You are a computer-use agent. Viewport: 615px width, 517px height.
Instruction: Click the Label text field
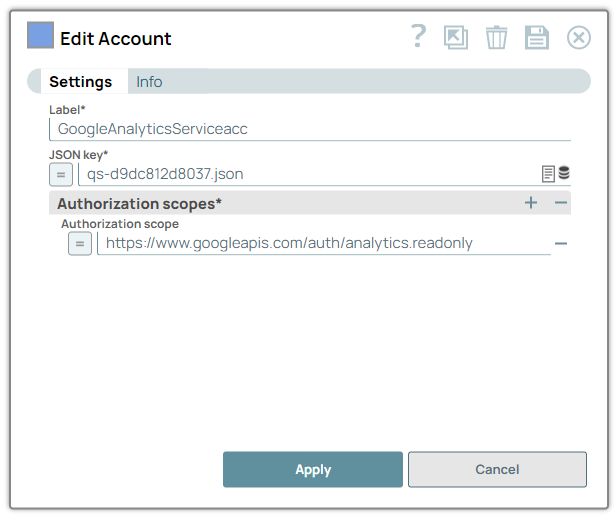309,129
